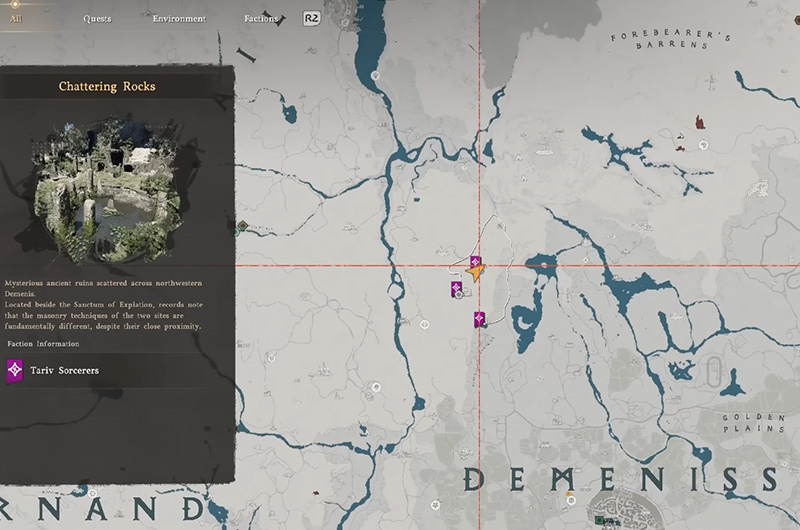Select the middle-left purple faction marker
800x530 pixels.
pos(456,289)
